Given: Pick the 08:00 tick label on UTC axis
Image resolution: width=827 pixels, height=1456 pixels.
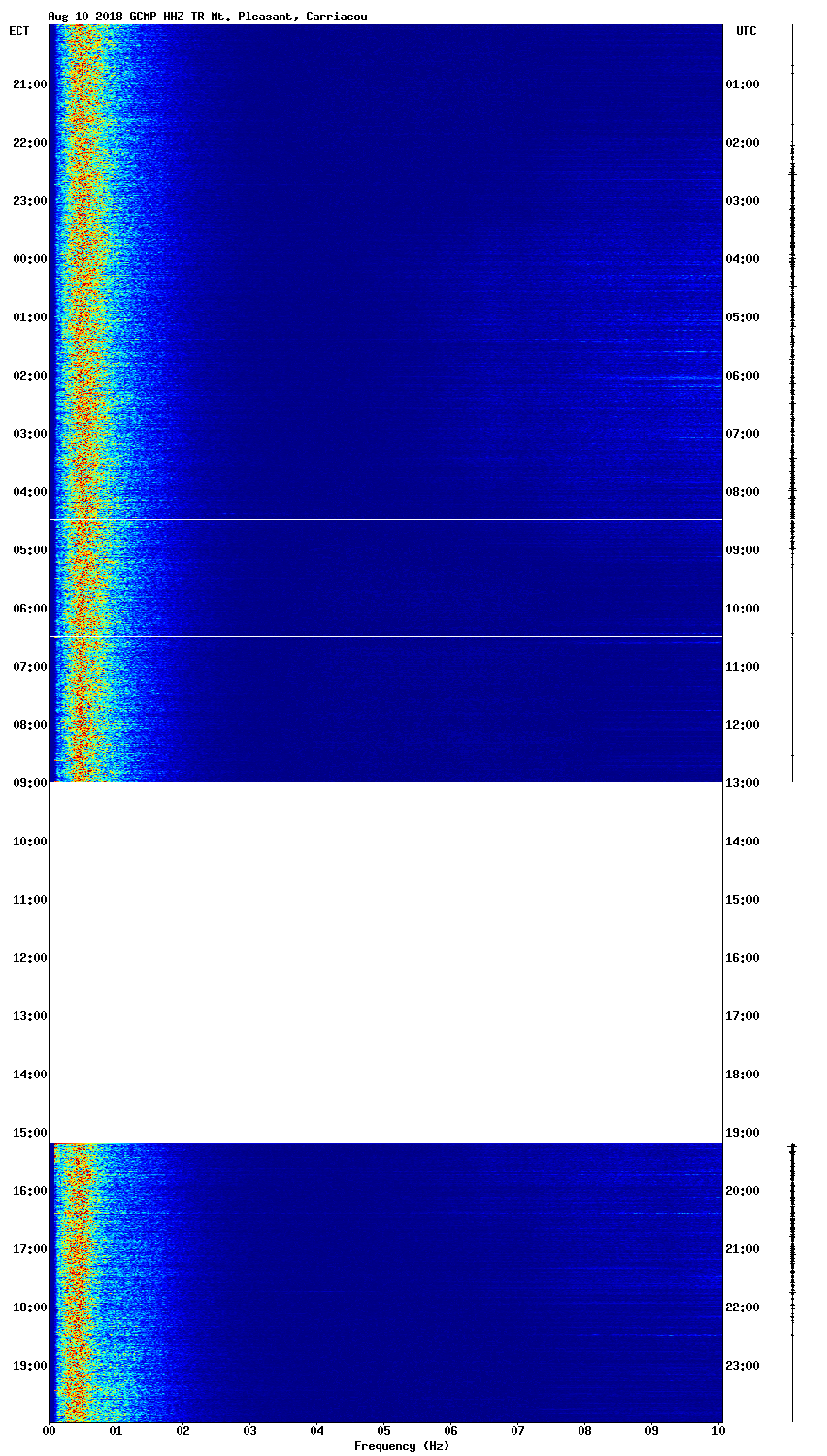Looking at the screenshot, I should 743,492.
